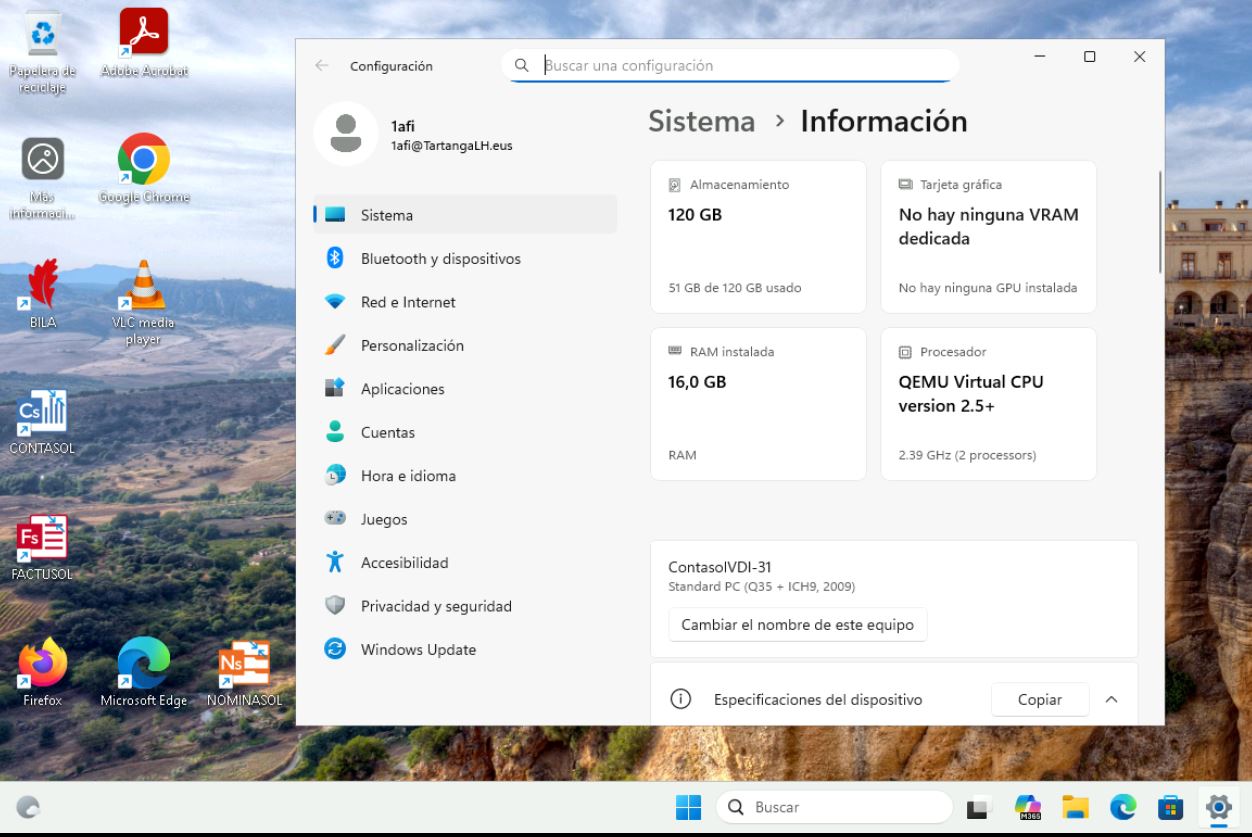This screenshot has height=837, width=1252.
Task: Click Cambiar el nombre de este equipo
Action: 797,625
